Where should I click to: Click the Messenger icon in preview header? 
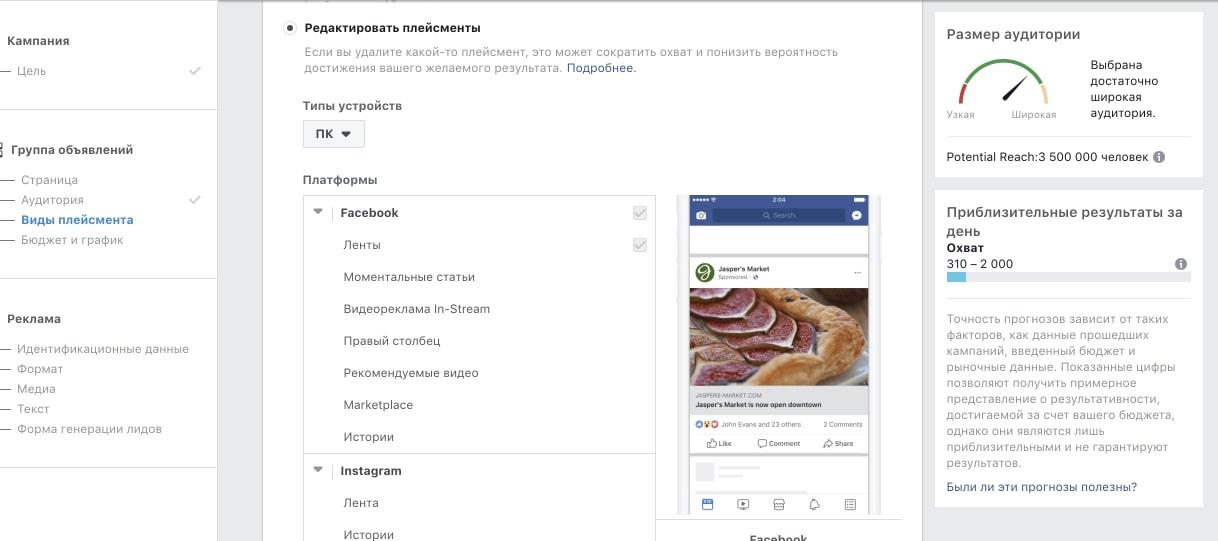click(857, 215)
